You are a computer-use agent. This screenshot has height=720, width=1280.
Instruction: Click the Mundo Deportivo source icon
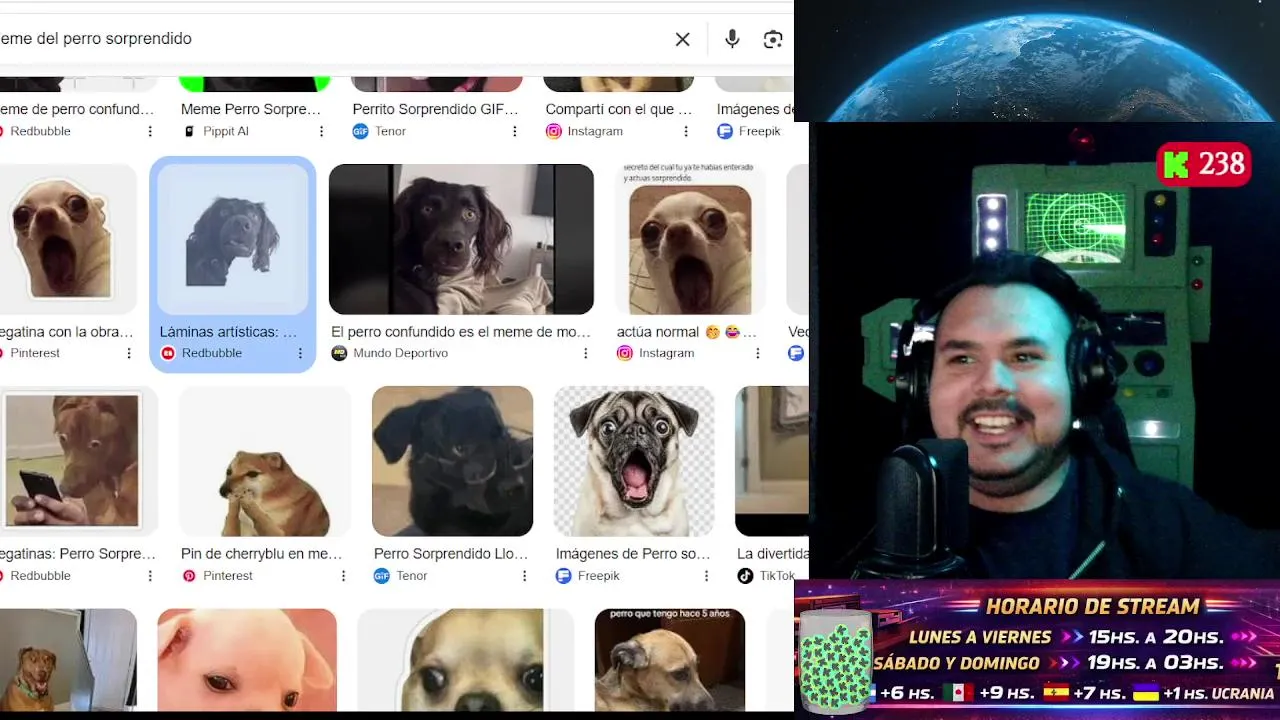tap(339, 353)
